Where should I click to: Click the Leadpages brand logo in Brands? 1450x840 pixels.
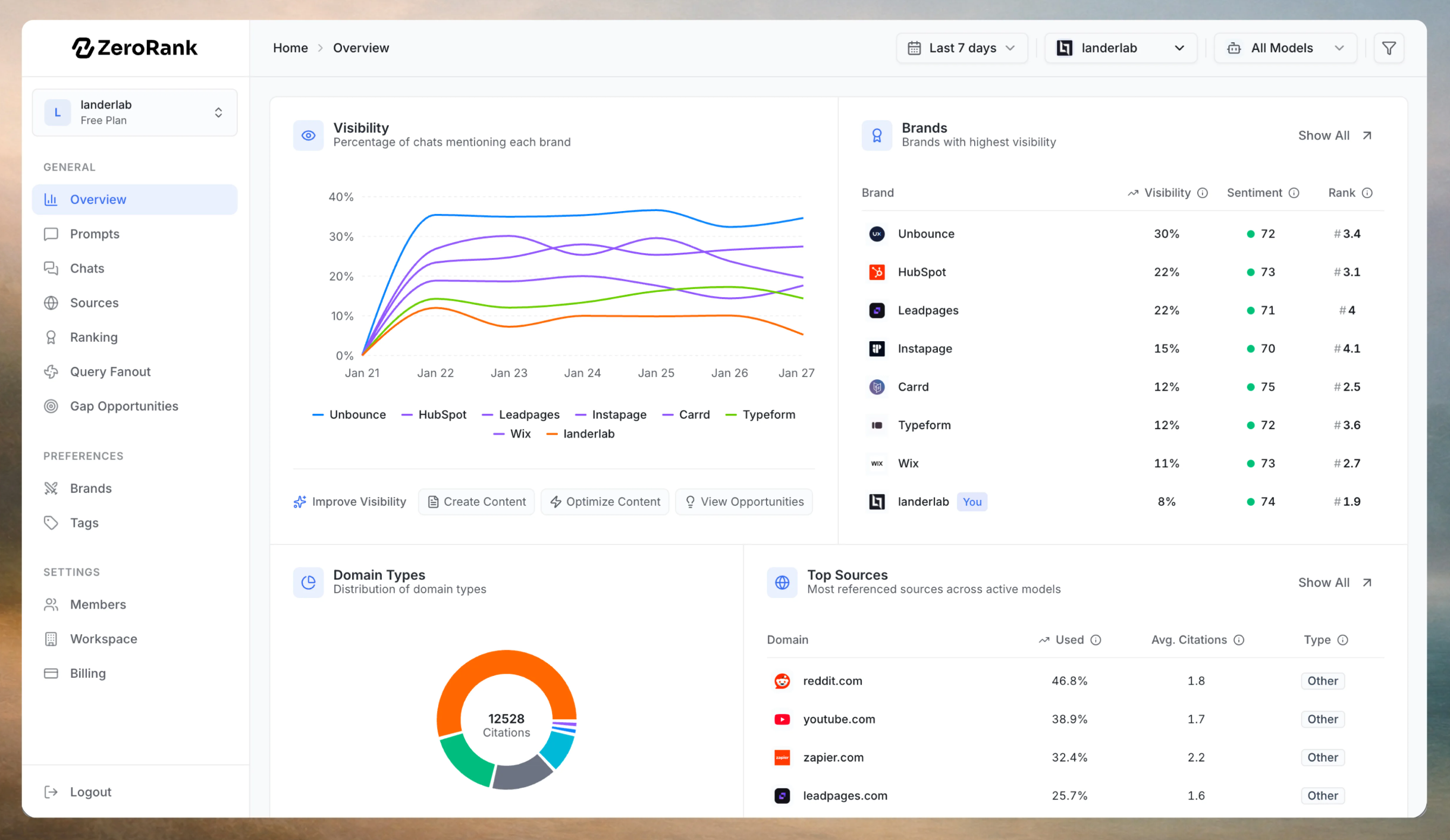877,310
